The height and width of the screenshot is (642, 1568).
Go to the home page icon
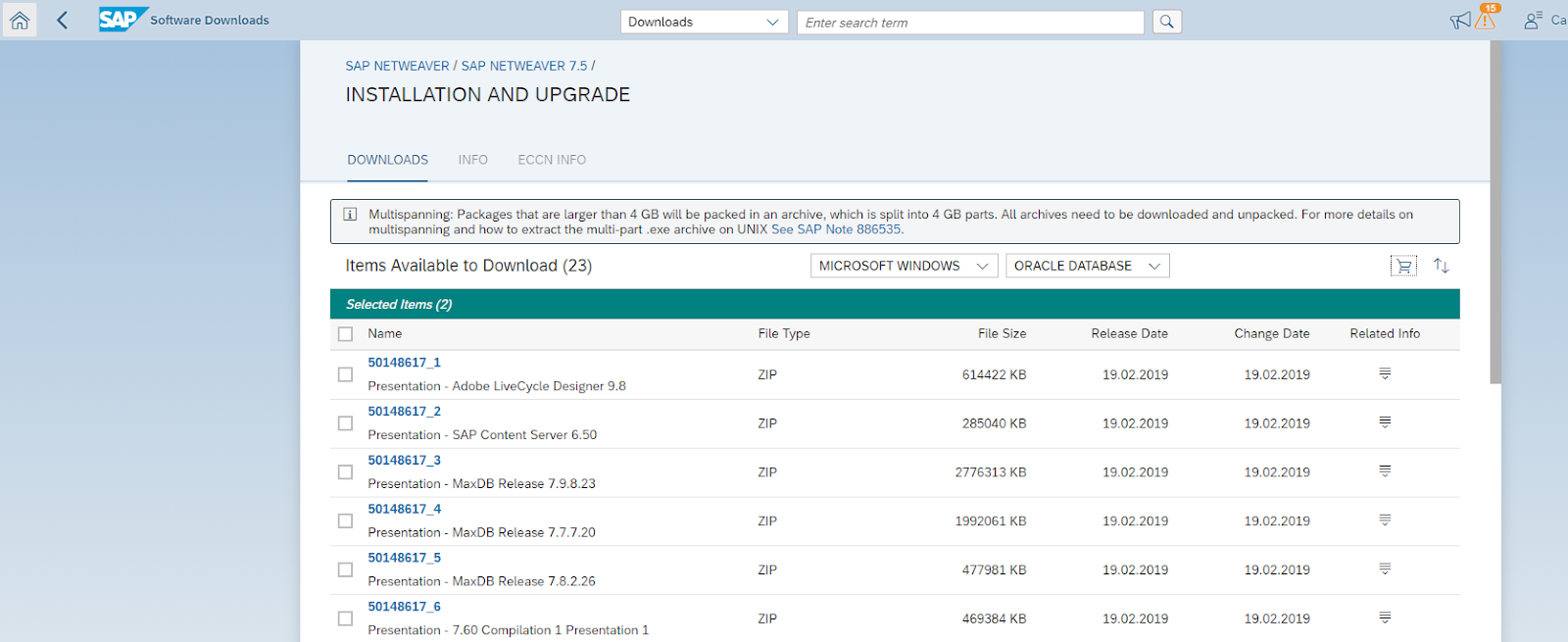20,21
